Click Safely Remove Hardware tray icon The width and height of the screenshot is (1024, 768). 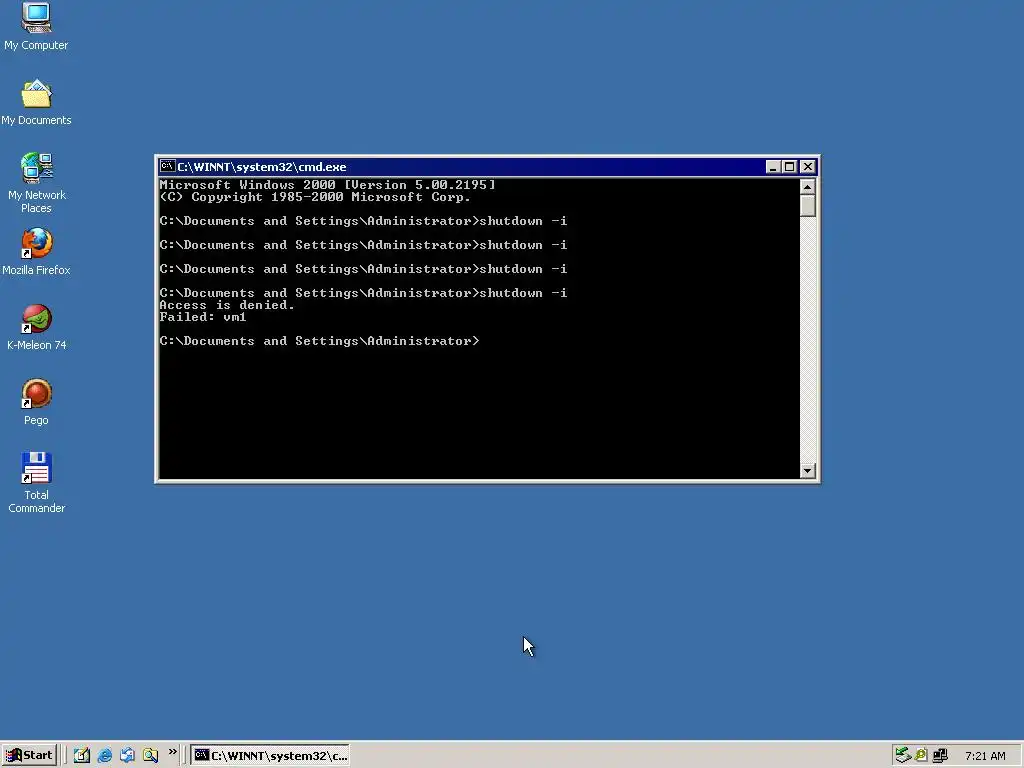pos(903,755)
